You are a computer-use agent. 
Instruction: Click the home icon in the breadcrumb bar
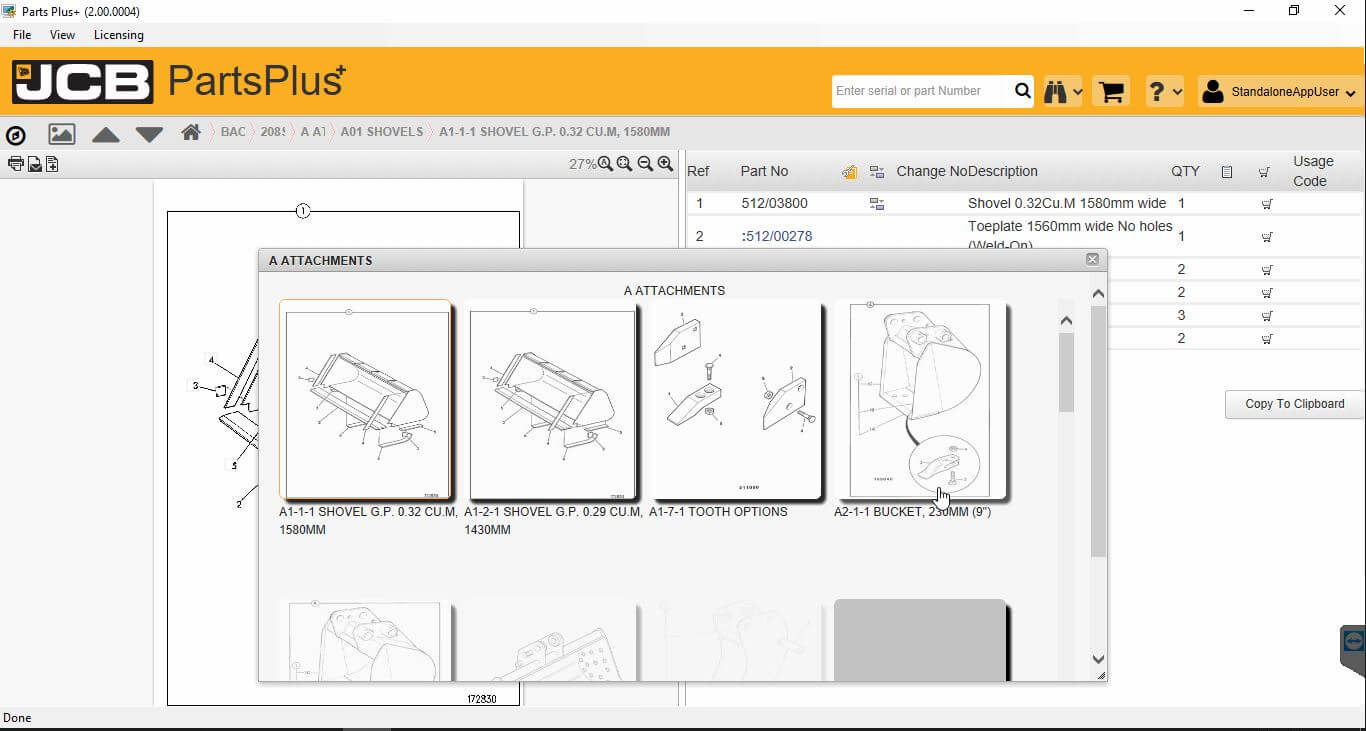pyautogui.click(x=191, y=132)
